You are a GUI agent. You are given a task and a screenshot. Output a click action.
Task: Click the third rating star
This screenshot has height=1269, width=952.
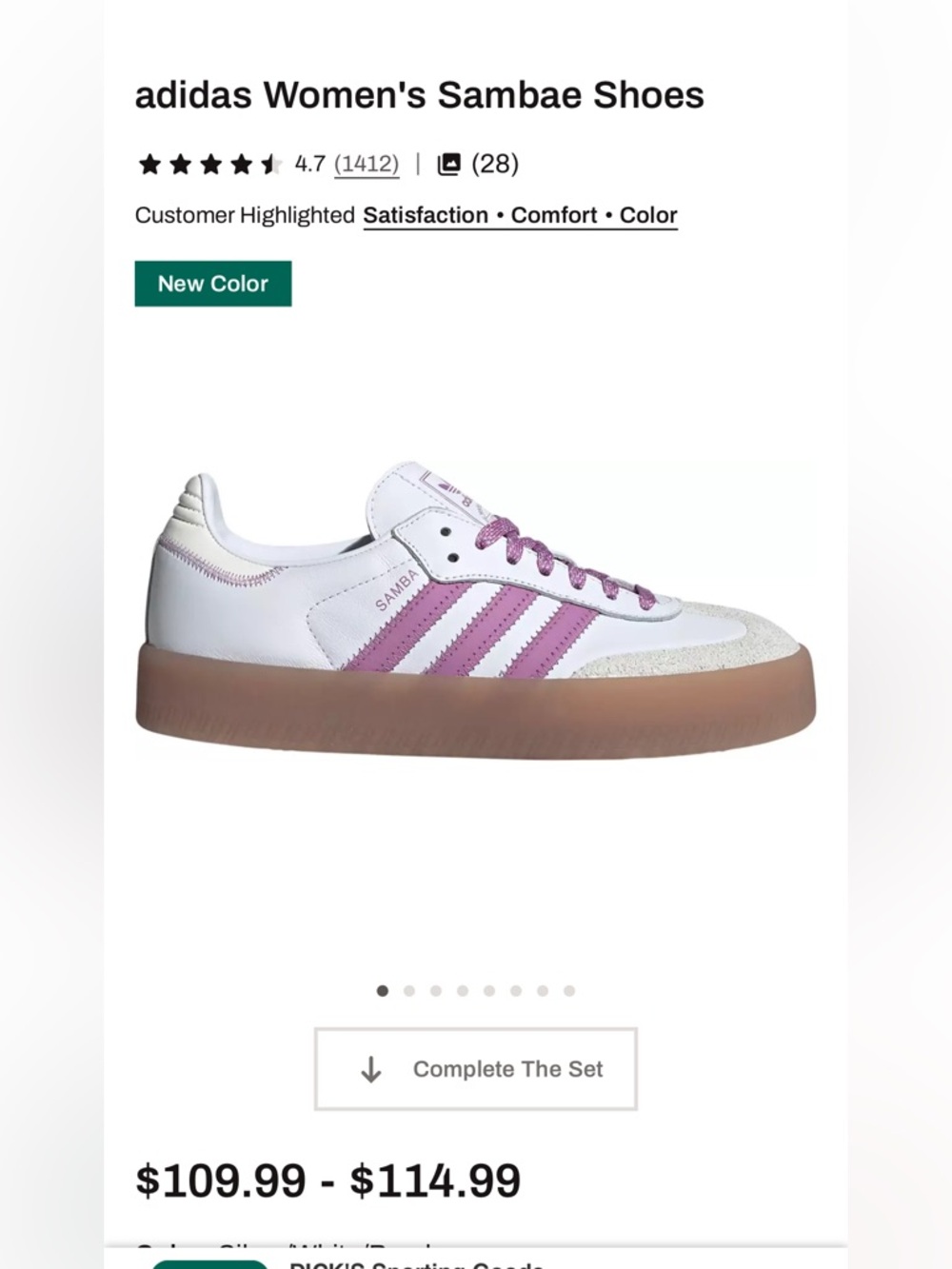click(212, 163)
